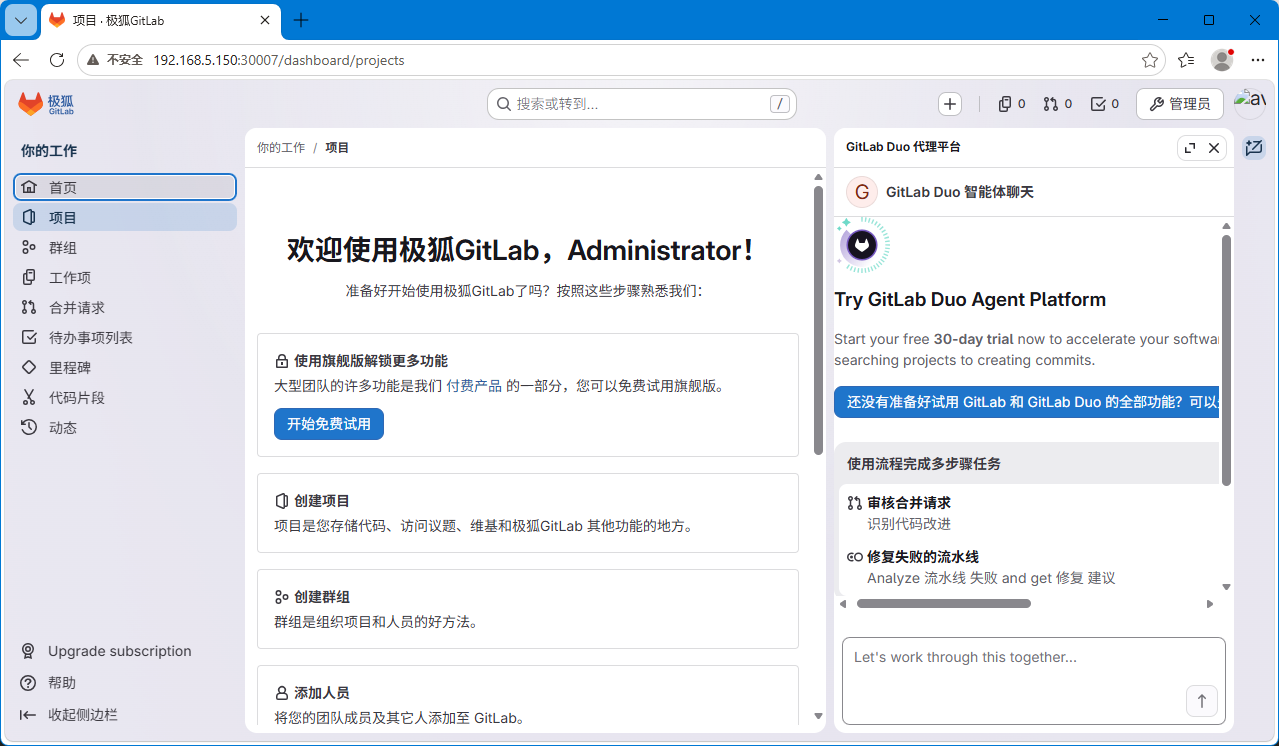Send the Duo chat message arrow
Viewport: 1279px width, 746px height.
pos(1202,701)
